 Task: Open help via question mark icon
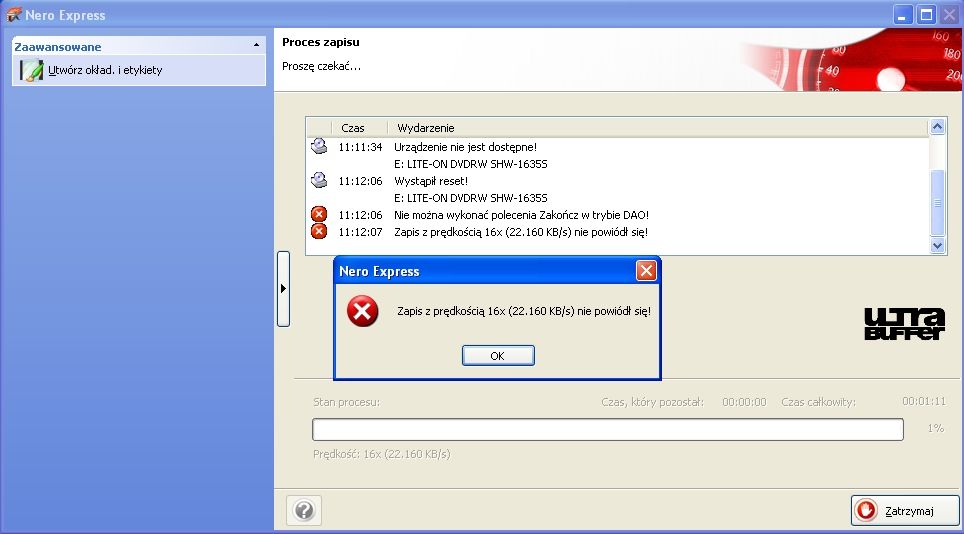tap(304, 510)
